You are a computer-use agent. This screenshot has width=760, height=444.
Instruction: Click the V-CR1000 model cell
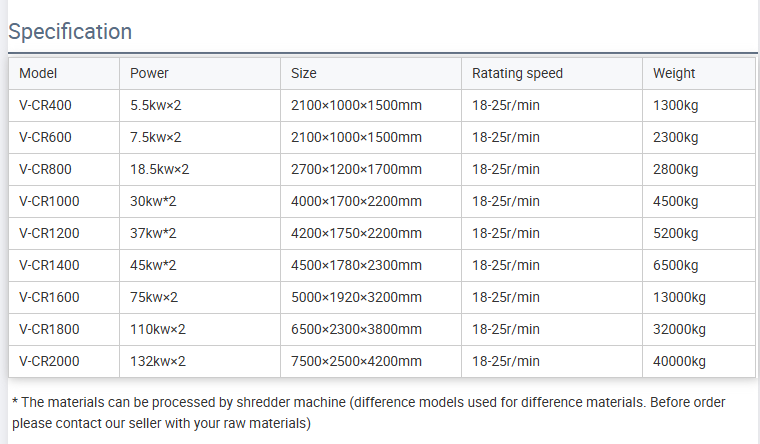49,201
